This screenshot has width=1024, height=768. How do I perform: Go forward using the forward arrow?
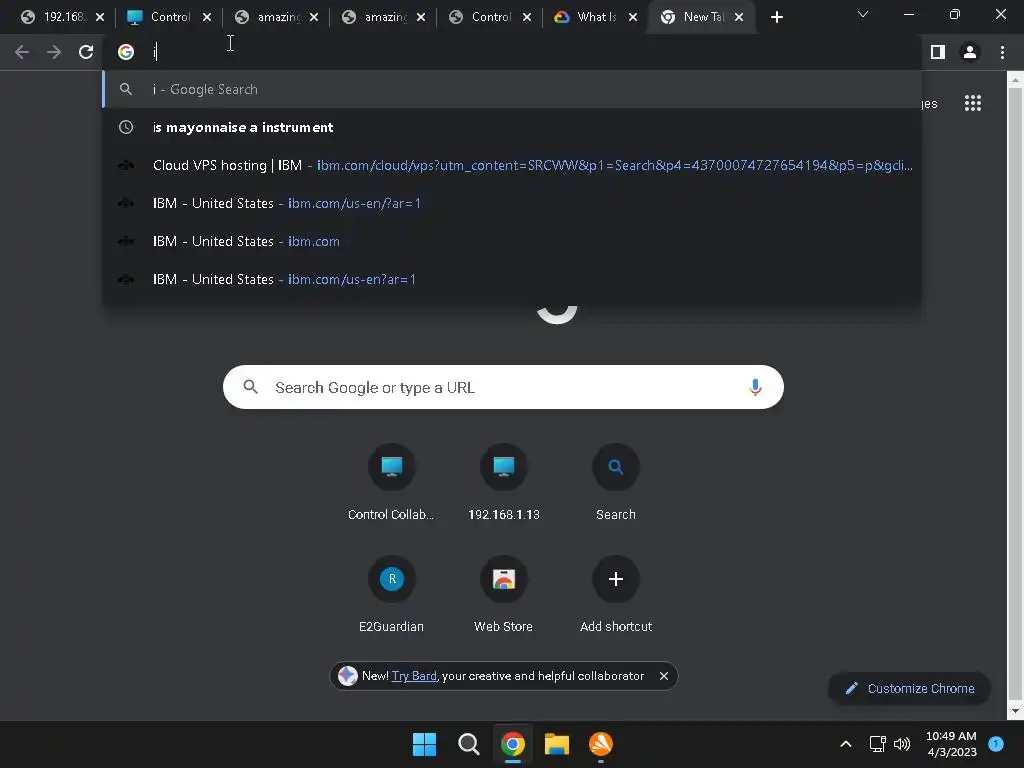54,52
